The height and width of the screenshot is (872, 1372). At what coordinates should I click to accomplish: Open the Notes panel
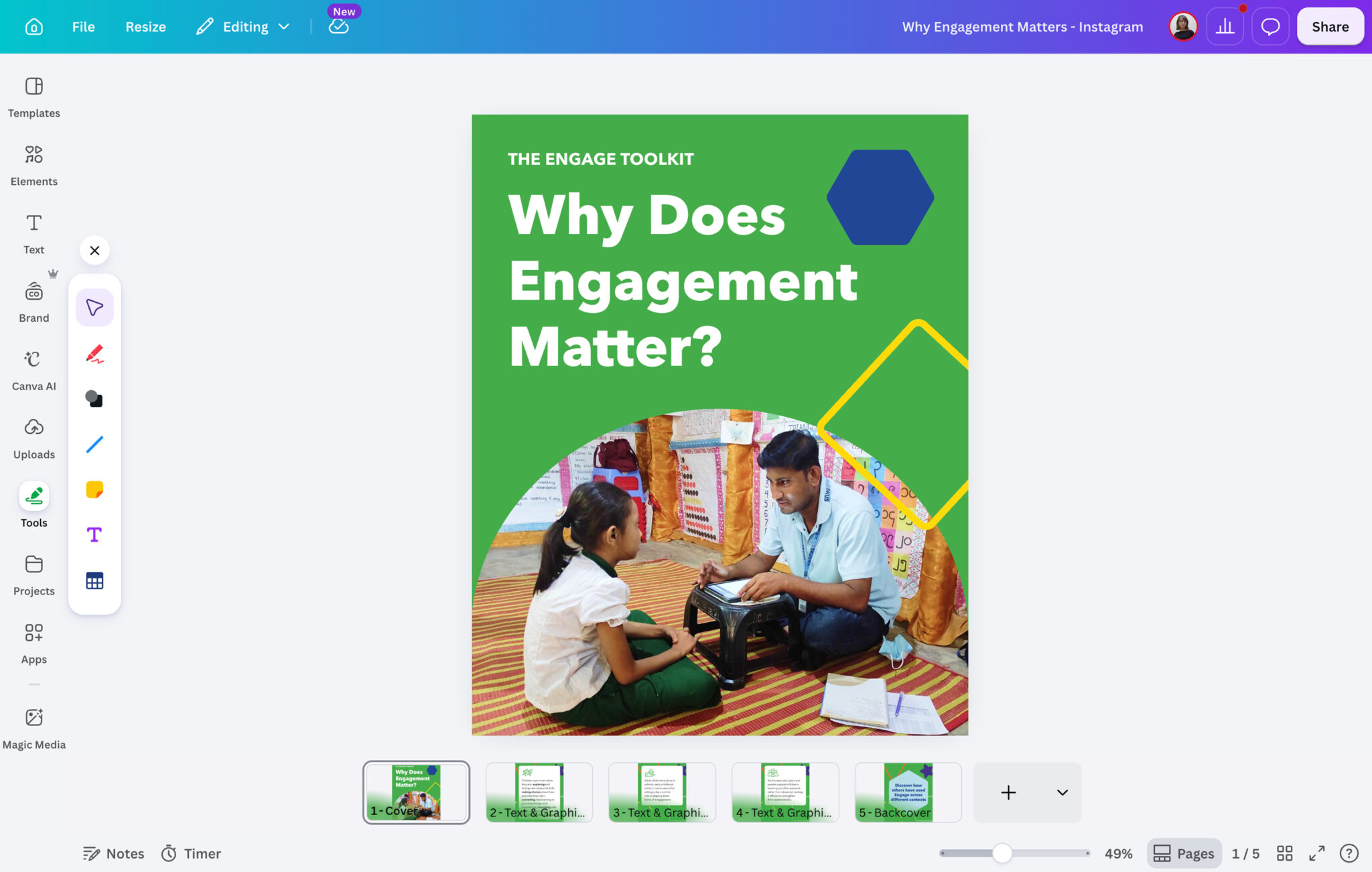click(113, 853)
